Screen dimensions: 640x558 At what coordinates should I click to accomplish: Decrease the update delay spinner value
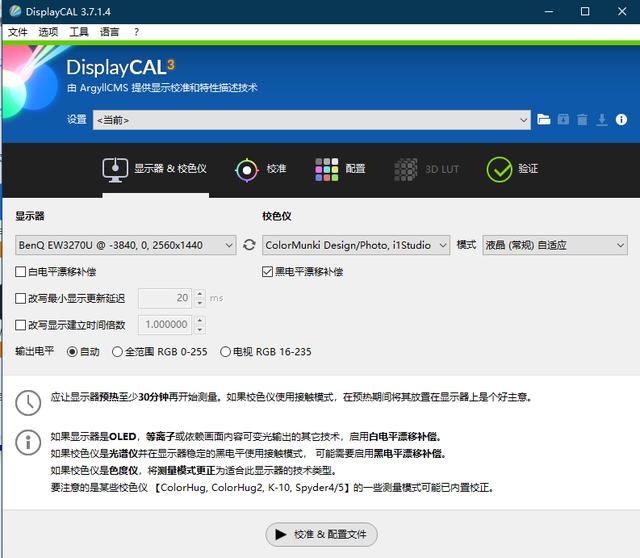pyautogui.click(x=200, y=303)
